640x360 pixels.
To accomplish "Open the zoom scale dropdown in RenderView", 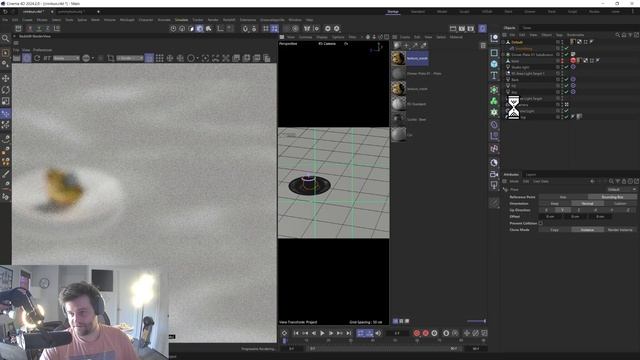I will [130, 58].
